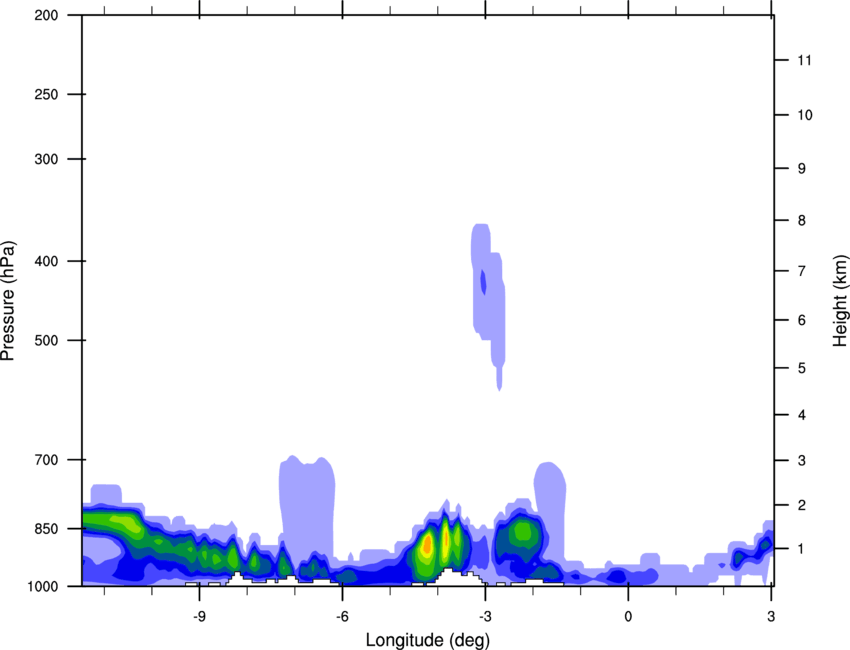This screenshot has height=650, width=850.
Task: Click the 'Pressure (hPa)' axis title
Action: pyautogui.click(x=8, y=301)
